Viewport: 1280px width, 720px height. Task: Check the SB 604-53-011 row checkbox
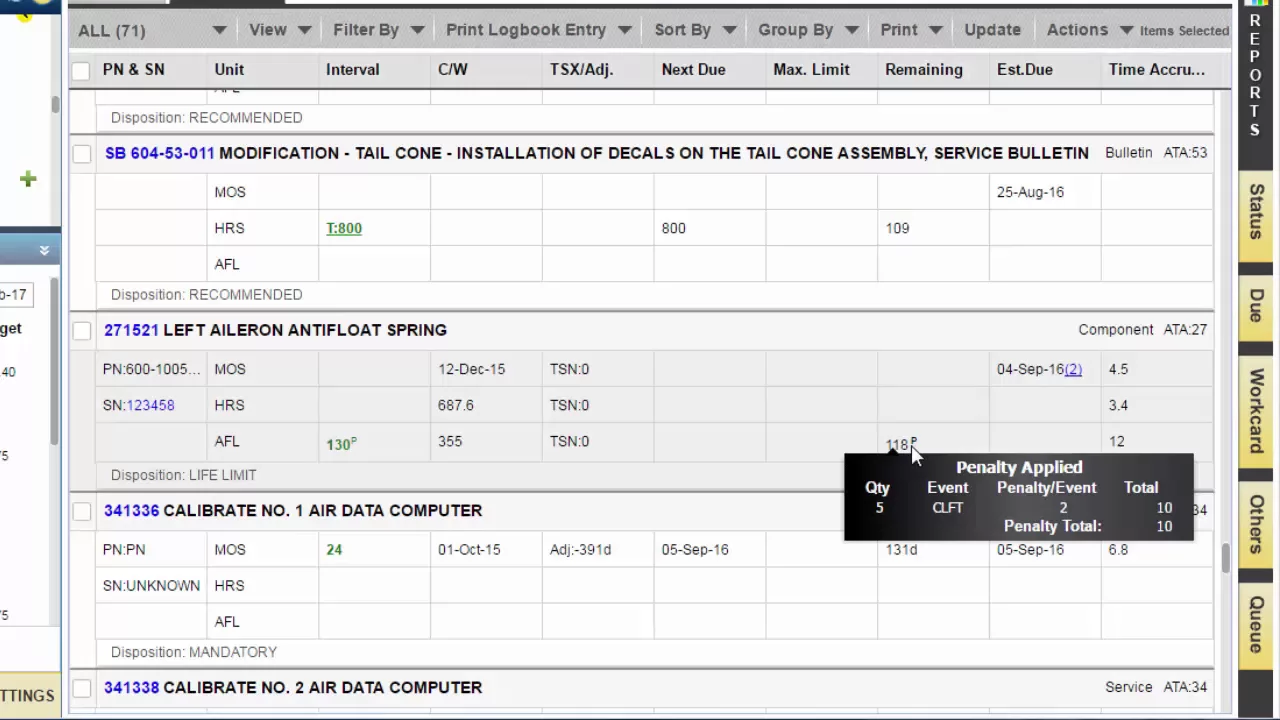pos(82,153)
